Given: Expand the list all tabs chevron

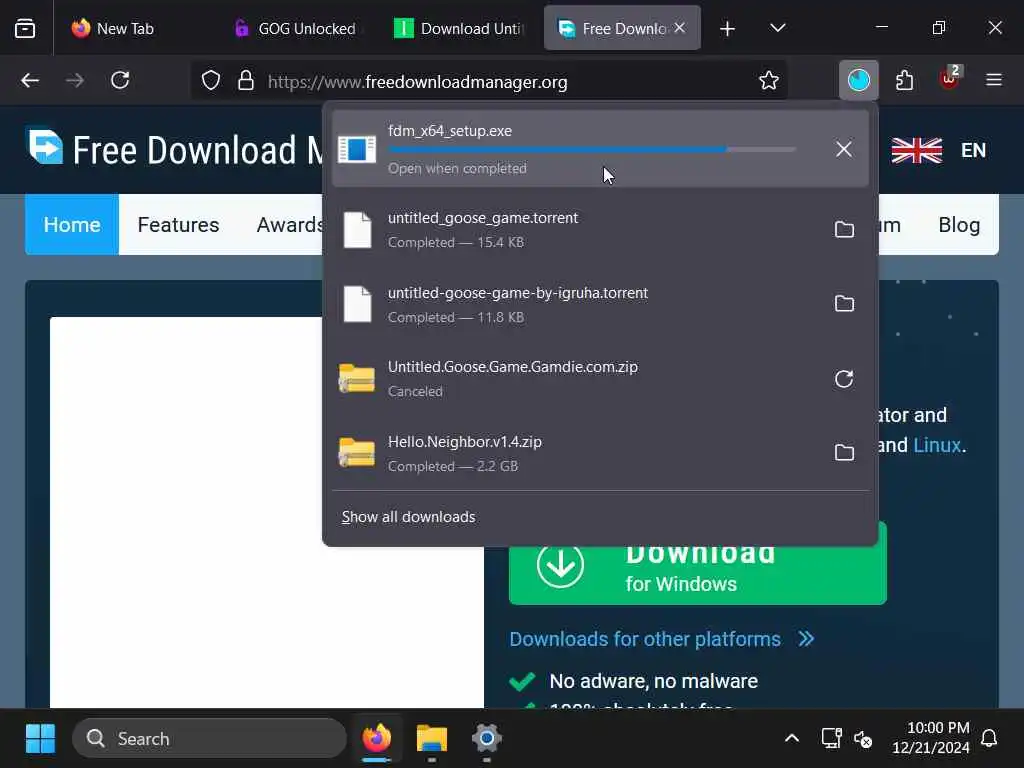Looking at the screenshot, I should point(777,28).
